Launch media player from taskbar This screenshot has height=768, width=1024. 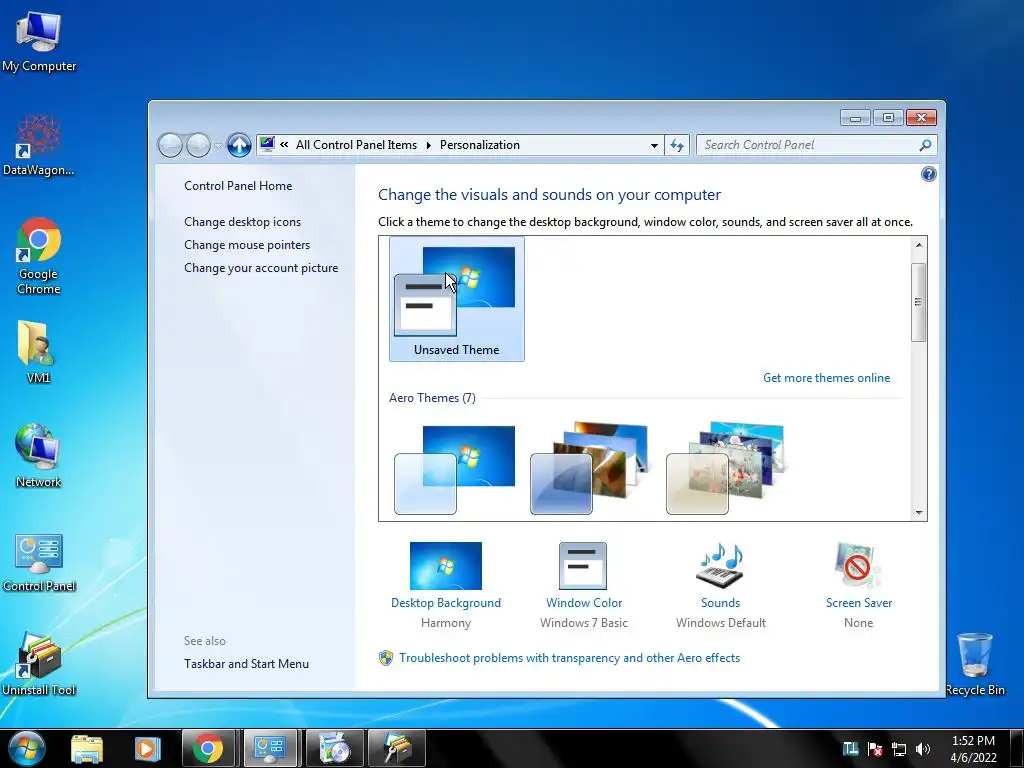(x=147, y=748)
